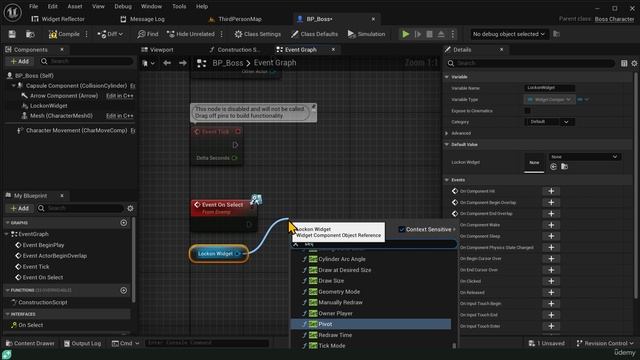The height and width of the screenshot is (360, 640).
Task: Add a new function with plus icon
Action: [x=124, y=291]
